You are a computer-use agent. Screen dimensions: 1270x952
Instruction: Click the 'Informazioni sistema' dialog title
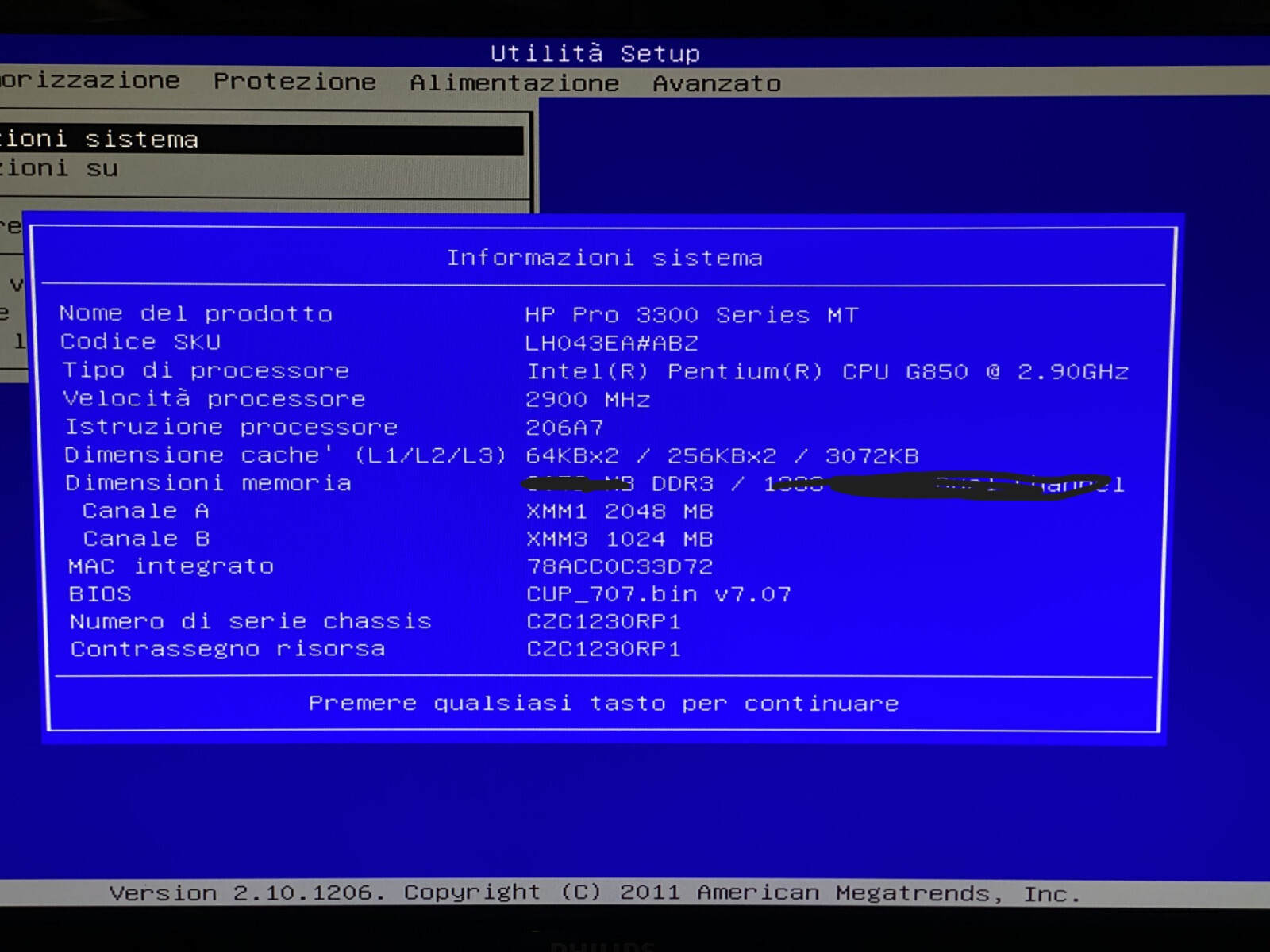[605, 258]
